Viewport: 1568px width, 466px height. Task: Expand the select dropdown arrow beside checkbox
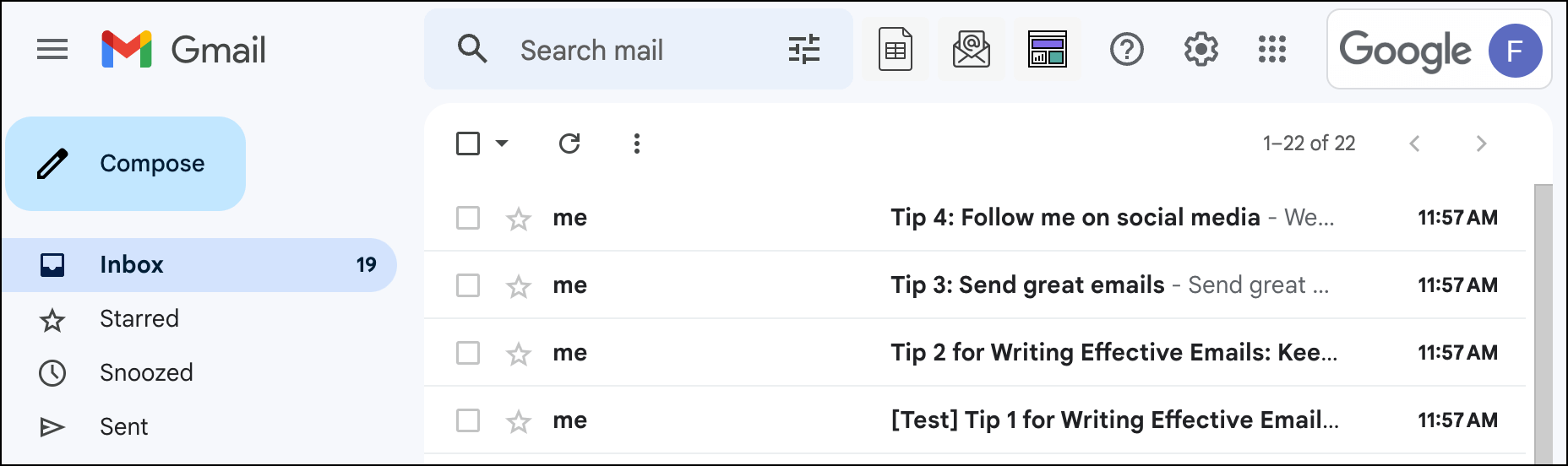(x=502, y=144)
